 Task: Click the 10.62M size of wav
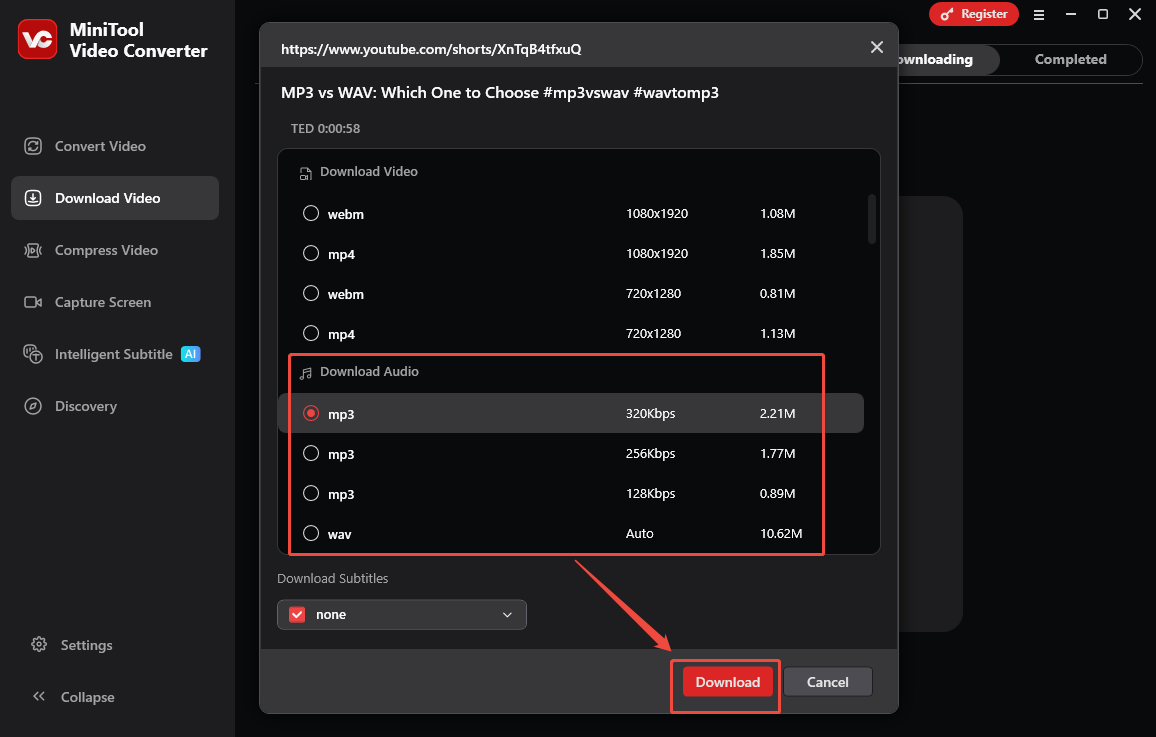click(x=781, y=534)
